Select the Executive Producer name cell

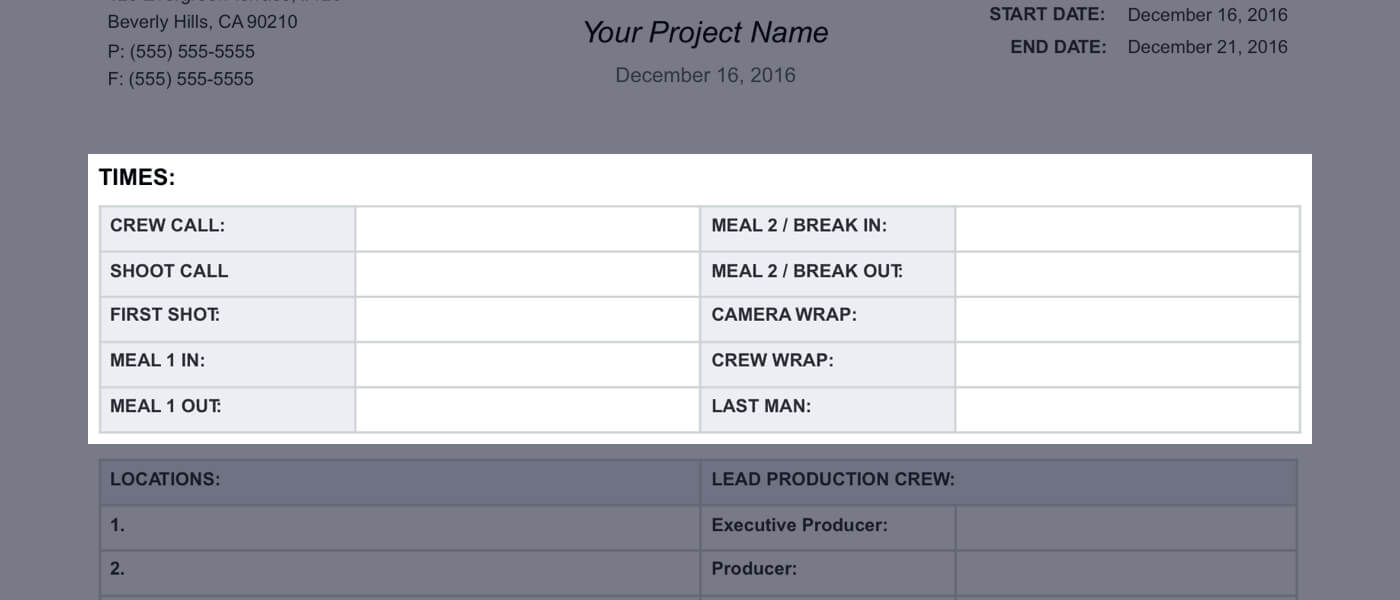(x=1126, y=526)
